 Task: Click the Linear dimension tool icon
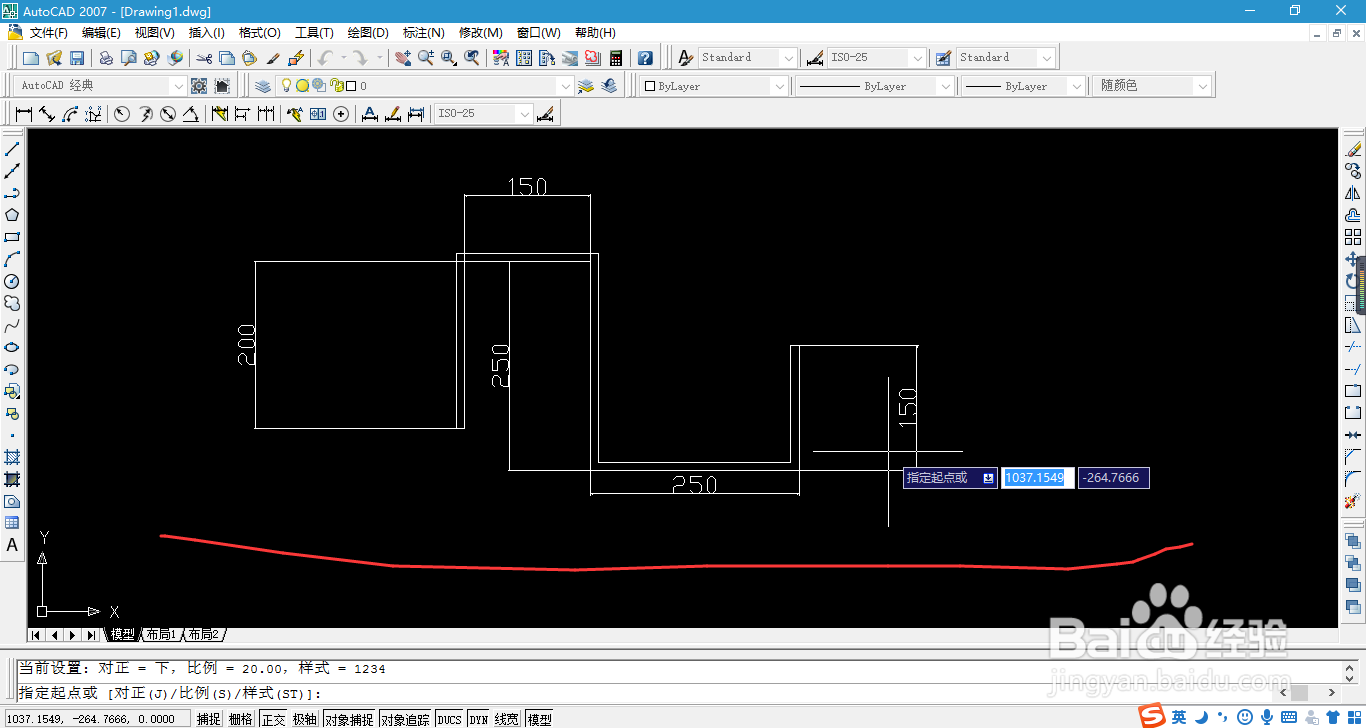click(24, 114)
